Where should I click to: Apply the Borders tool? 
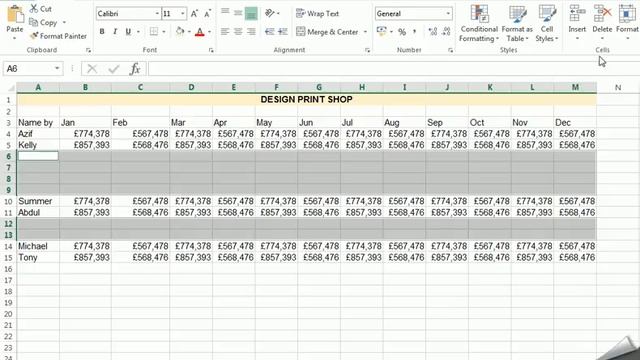153,31
